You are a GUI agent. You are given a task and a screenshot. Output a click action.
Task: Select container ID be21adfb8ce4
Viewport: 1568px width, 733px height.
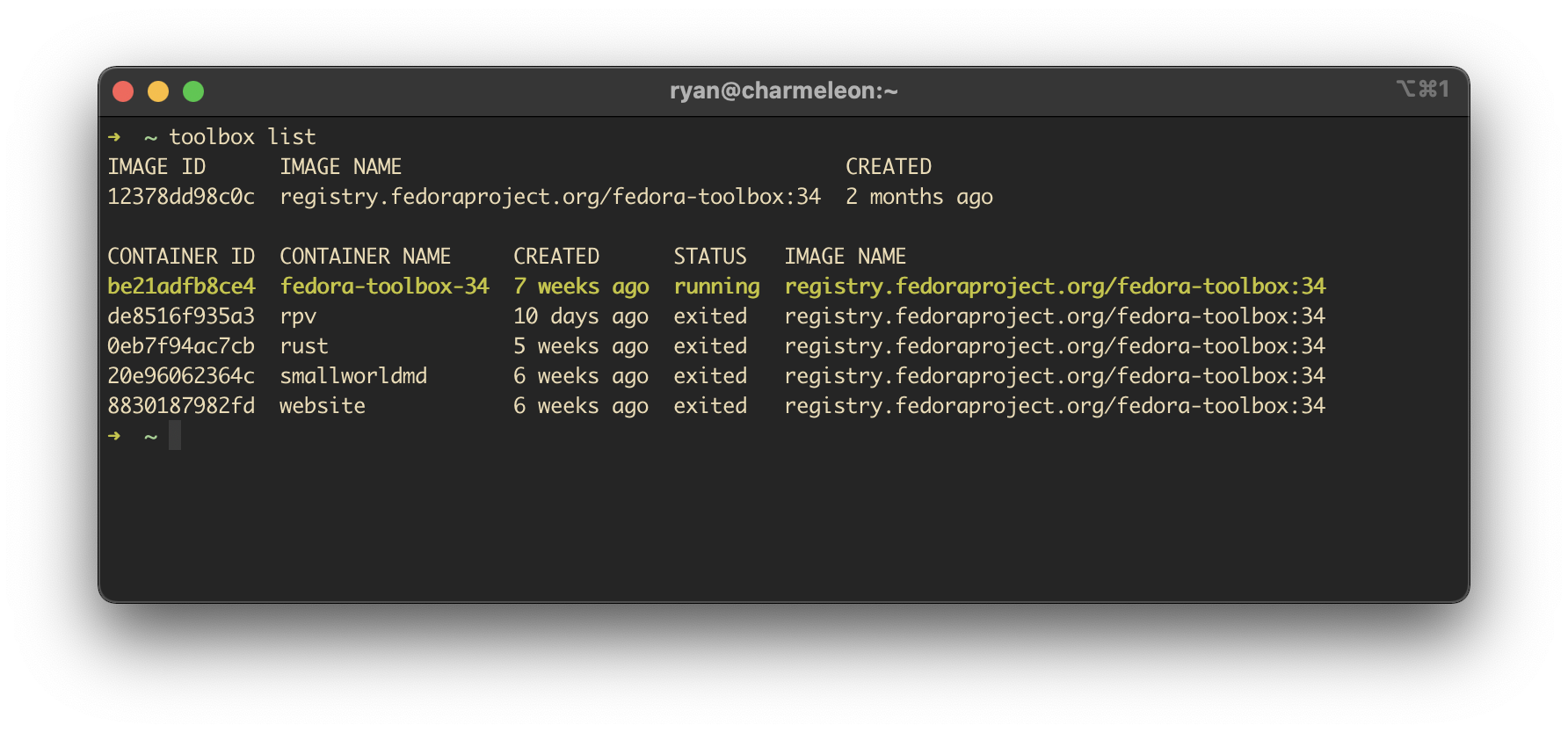pyautogui.click(x=181, y=287)
